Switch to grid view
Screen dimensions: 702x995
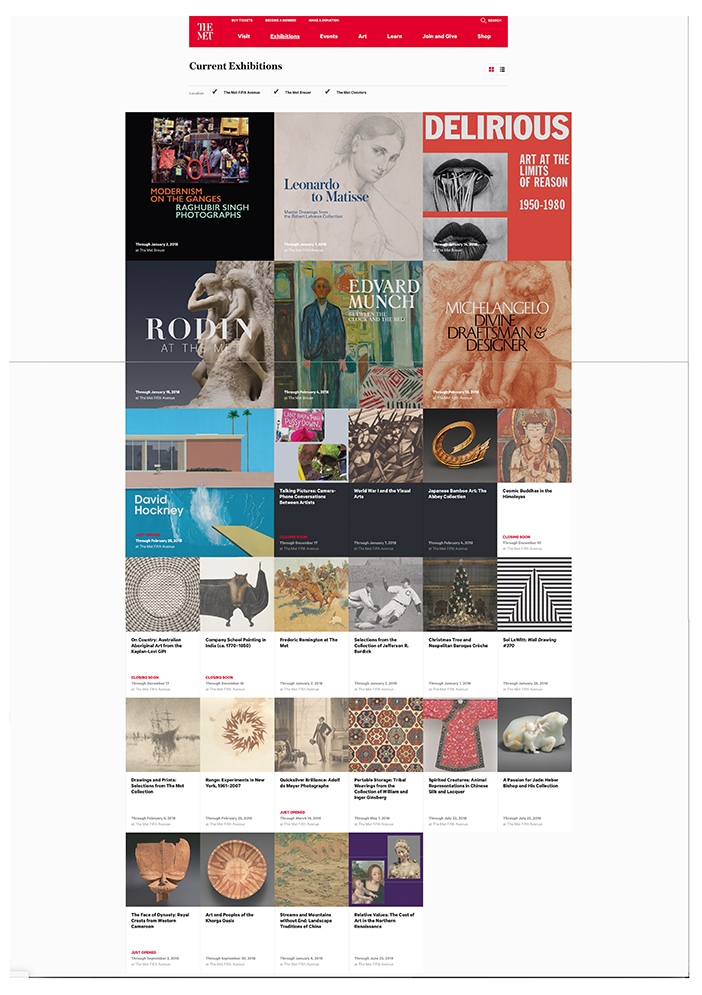click(x=491, y=69)
